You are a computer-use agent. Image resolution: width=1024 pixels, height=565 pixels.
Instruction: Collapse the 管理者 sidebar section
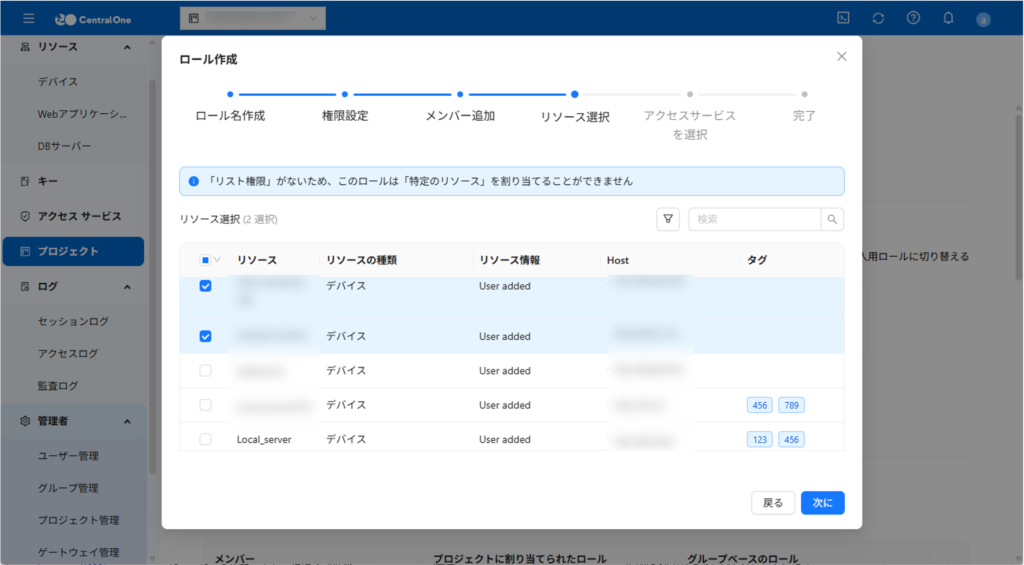(x=127, y=421)
